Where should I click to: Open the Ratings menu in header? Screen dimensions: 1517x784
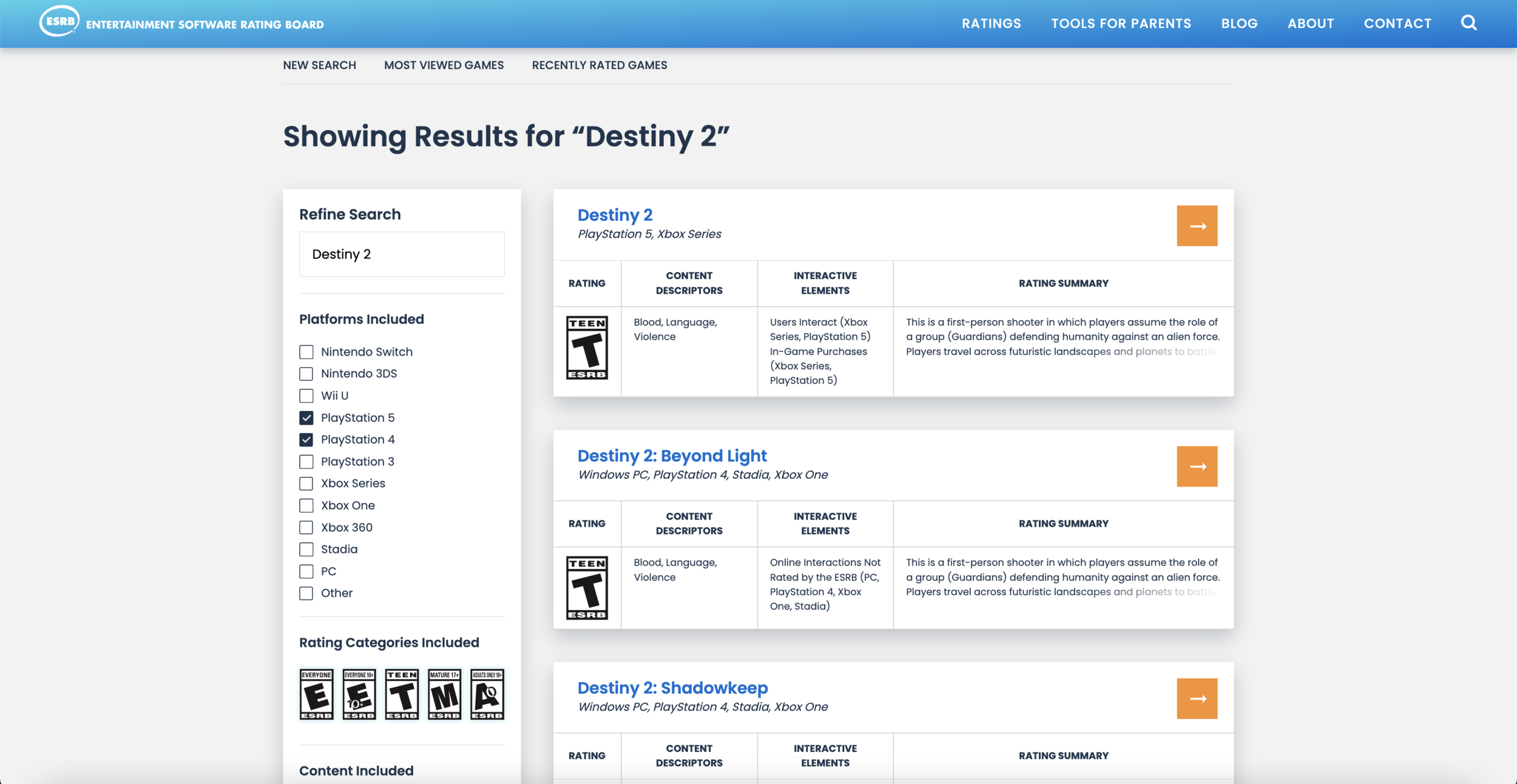pos(991,24)
